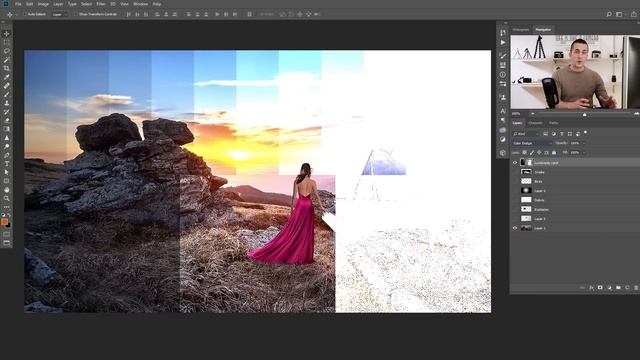This screenshot has width=640, height=360.
Task: Open the Auto-Select Layer dropdown
Action: [60, 14]
